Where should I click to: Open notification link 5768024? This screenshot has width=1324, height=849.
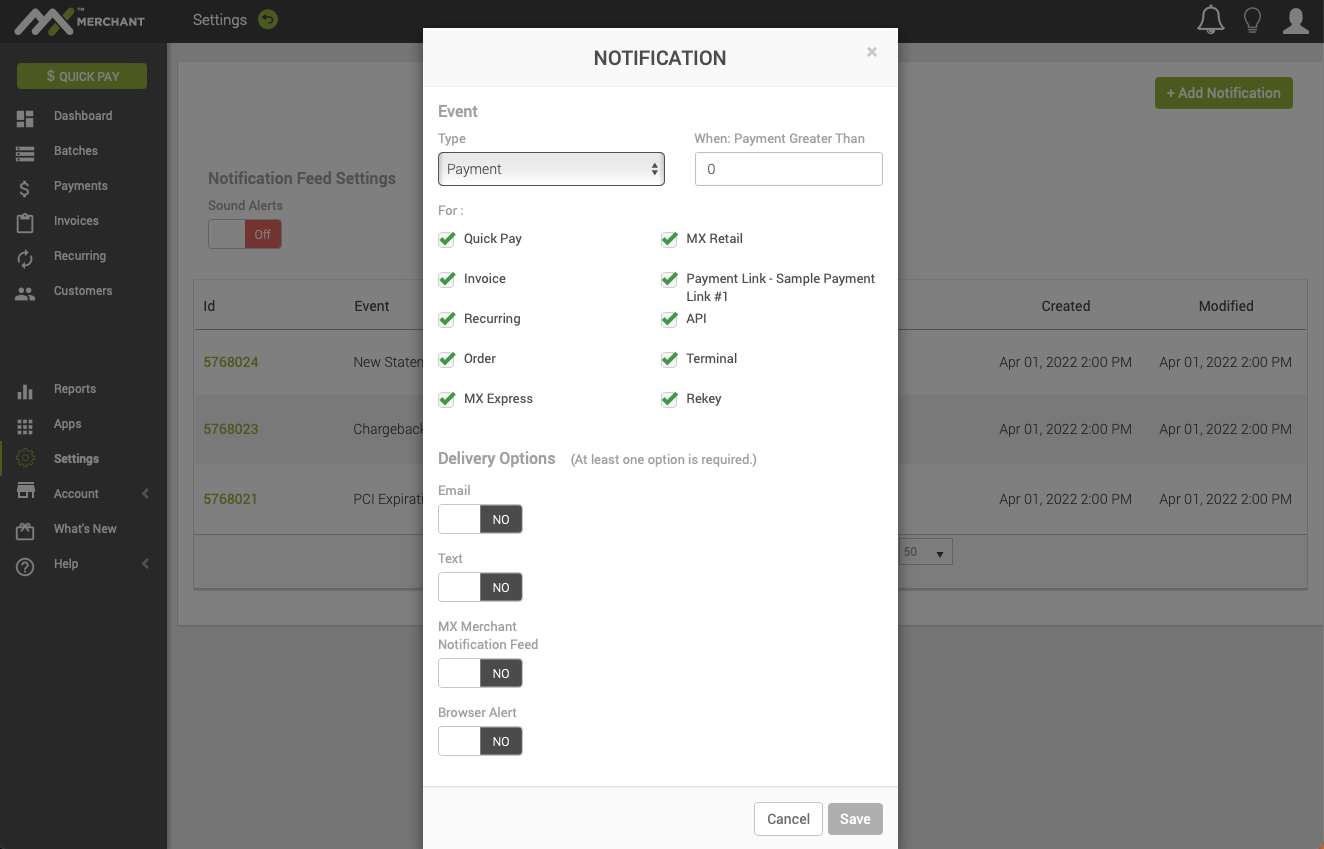(231, 362)
